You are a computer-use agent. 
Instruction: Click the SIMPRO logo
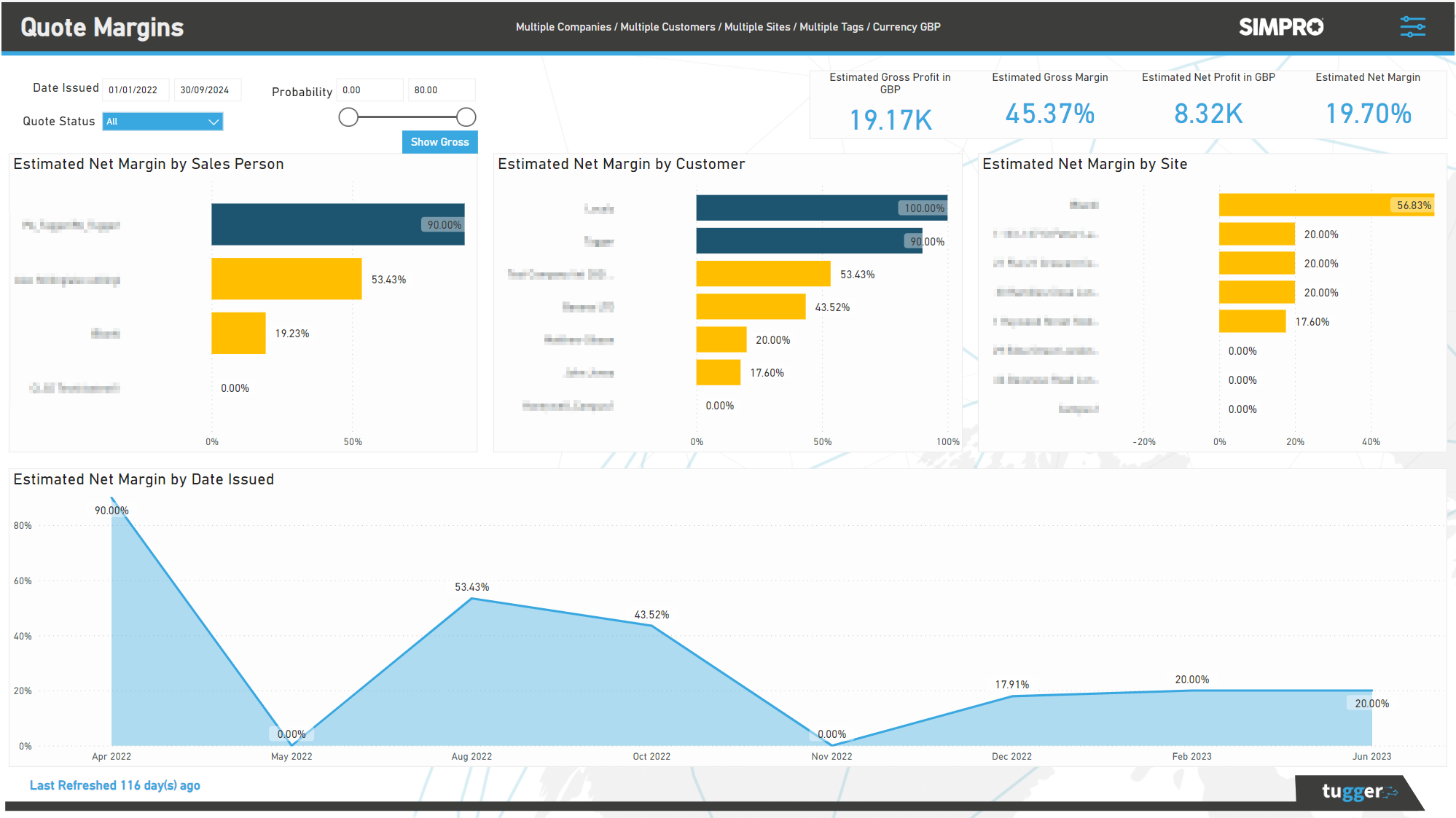(1280, 27)
